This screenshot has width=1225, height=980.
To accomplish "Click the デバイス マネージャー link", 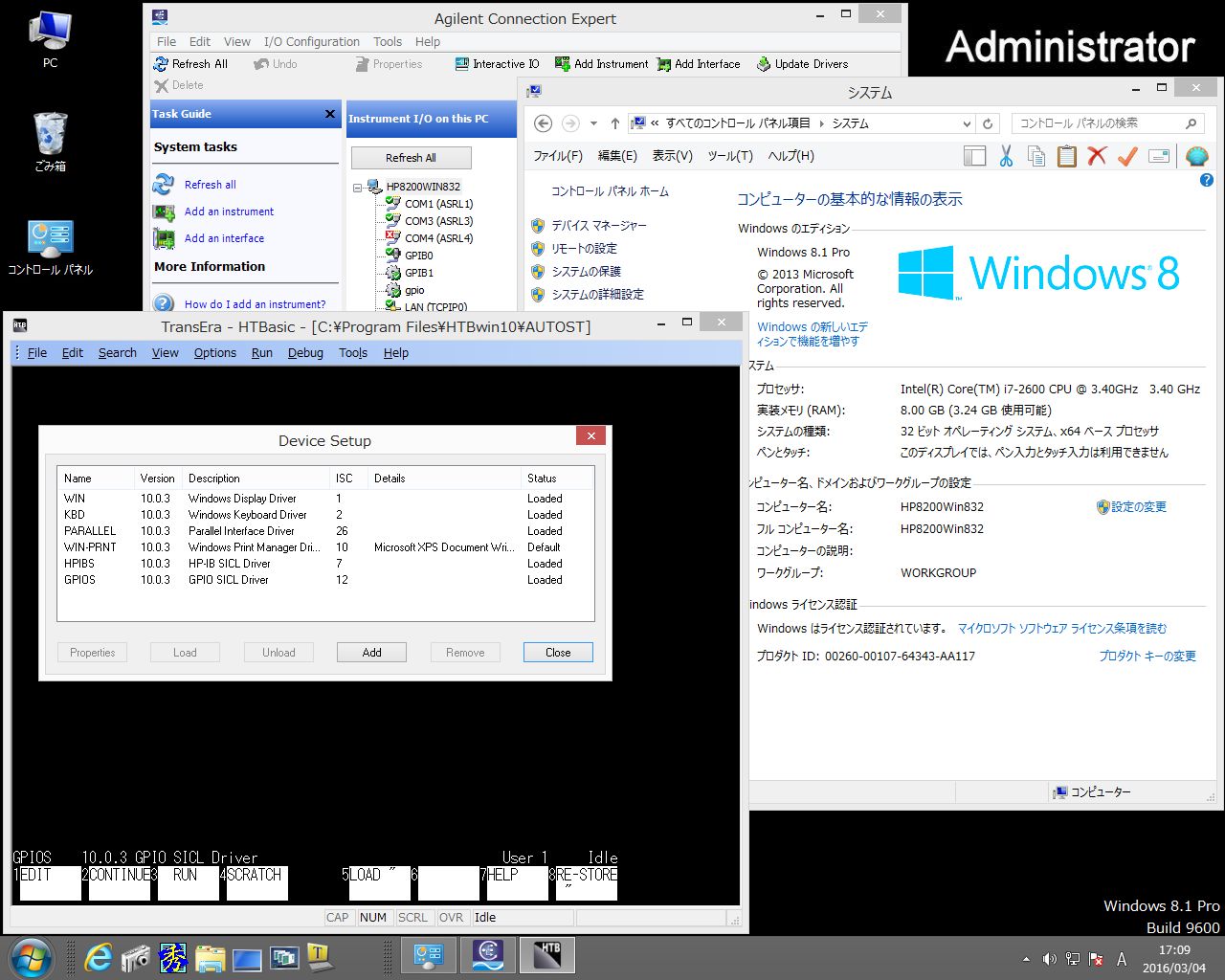I will coord(599,226).
